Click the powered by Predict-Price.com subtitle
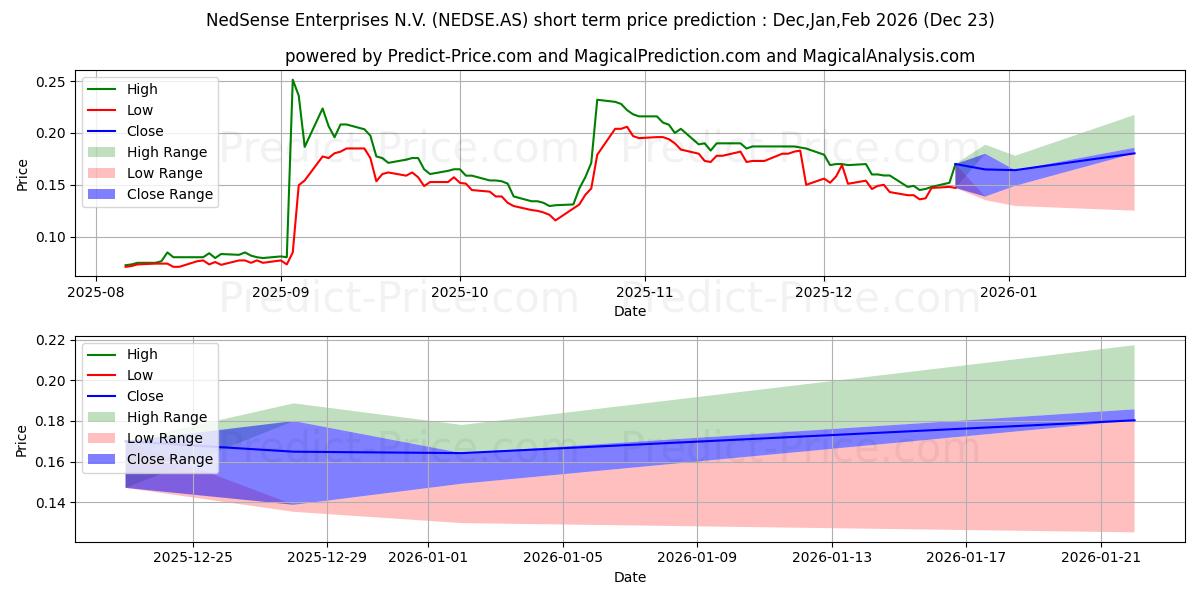The image size is (1200, 600). click(x=630, y=56)
